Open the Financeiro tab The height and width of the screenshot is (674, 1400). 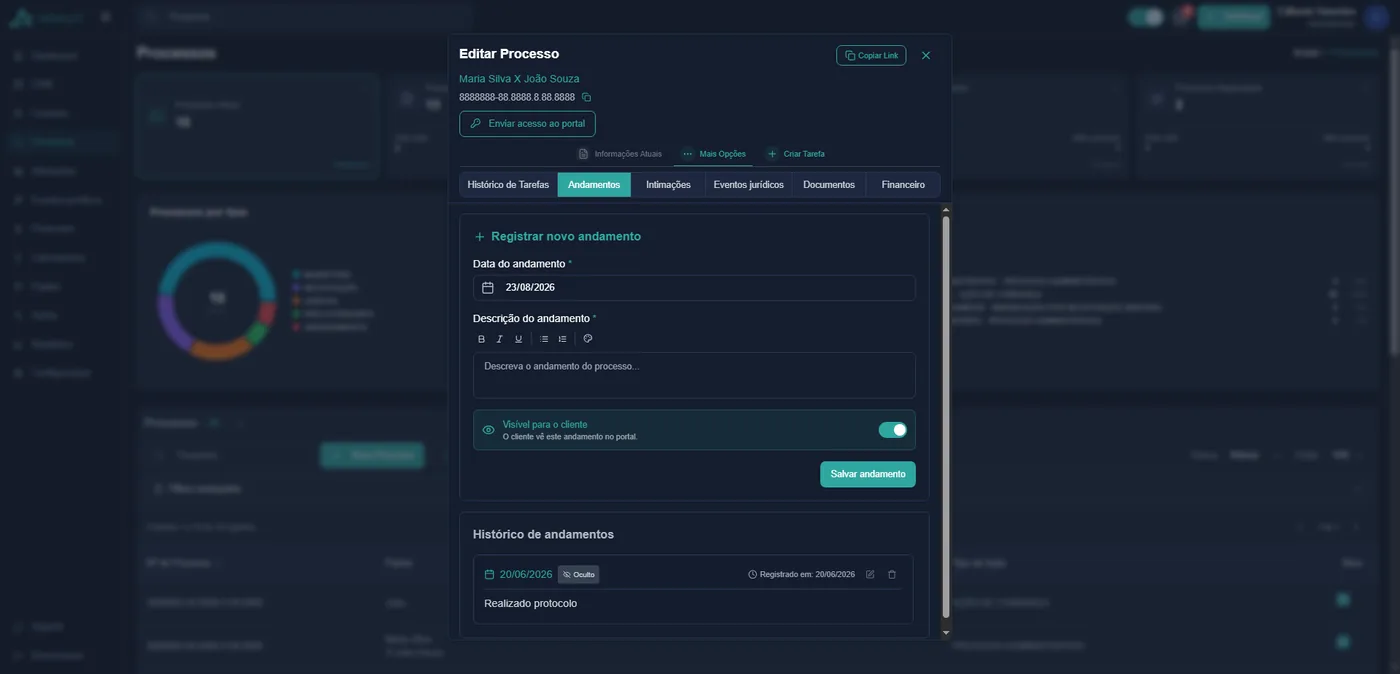pyautogui.click(x=903, y=184)
